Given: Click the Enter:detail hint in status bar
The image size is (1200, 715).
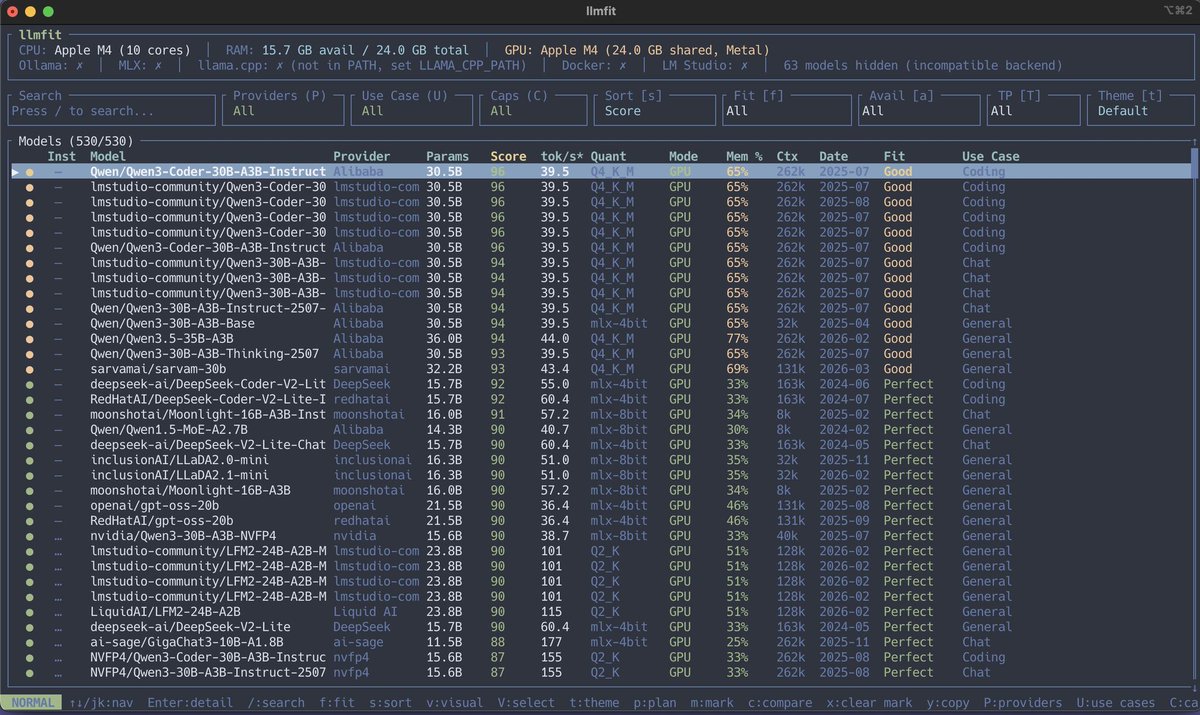Looking at the screenshot, I should coord(190,703).
